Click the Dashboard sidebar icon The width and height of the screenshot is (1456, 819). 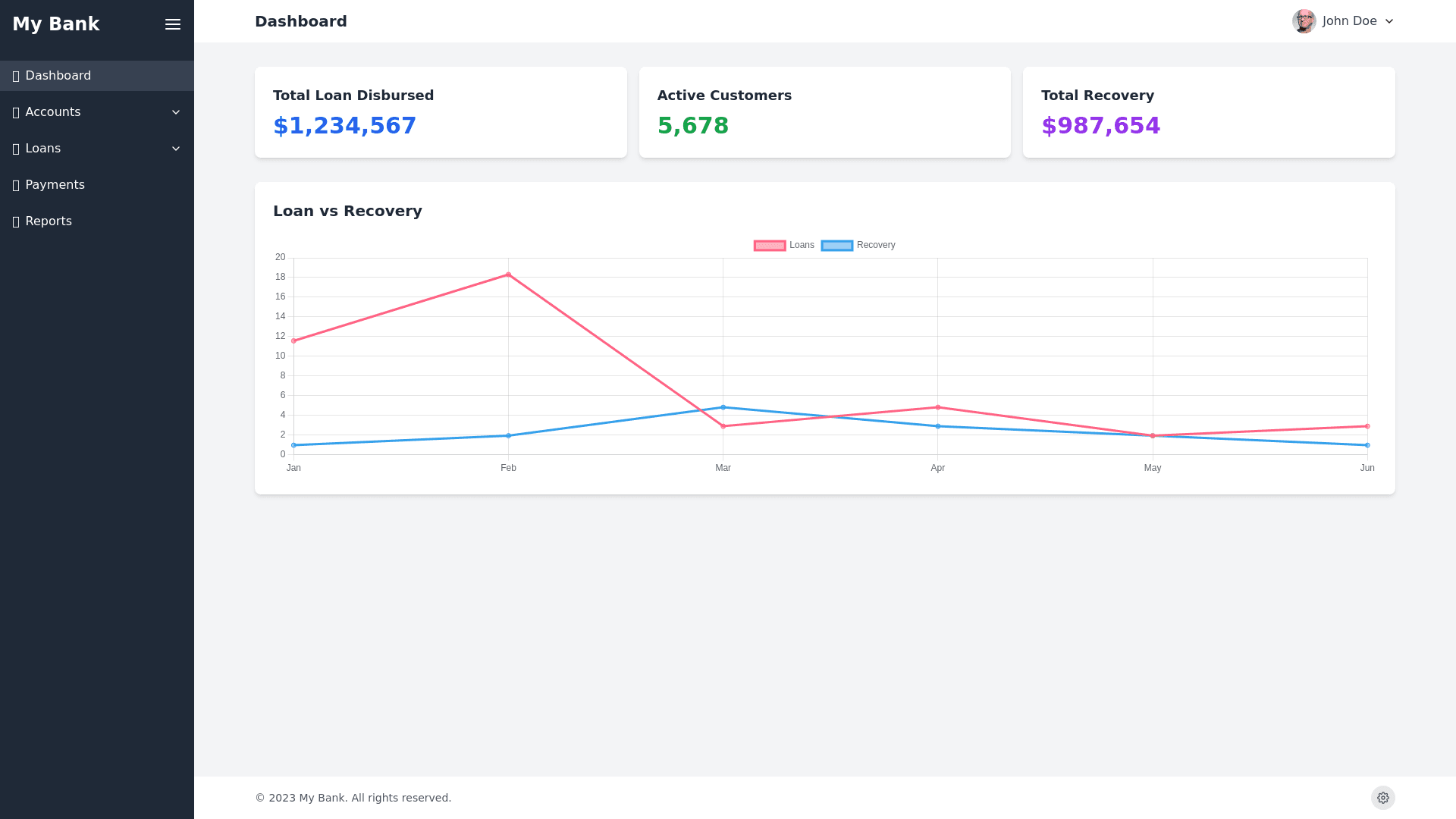(x=16, y=76)
